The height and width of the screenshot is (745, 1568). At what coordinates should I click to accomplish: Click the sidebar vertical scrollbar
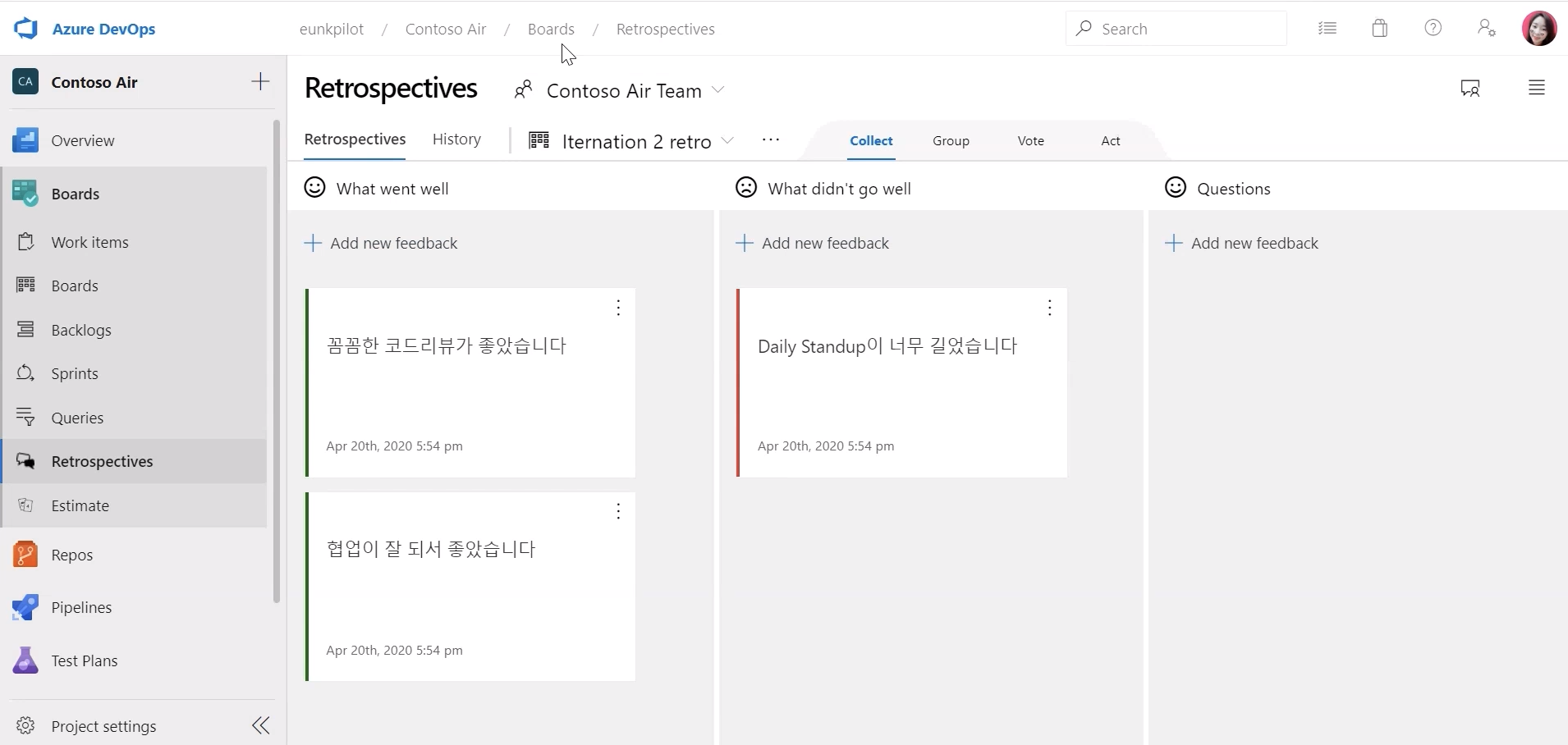pos(277,361)
